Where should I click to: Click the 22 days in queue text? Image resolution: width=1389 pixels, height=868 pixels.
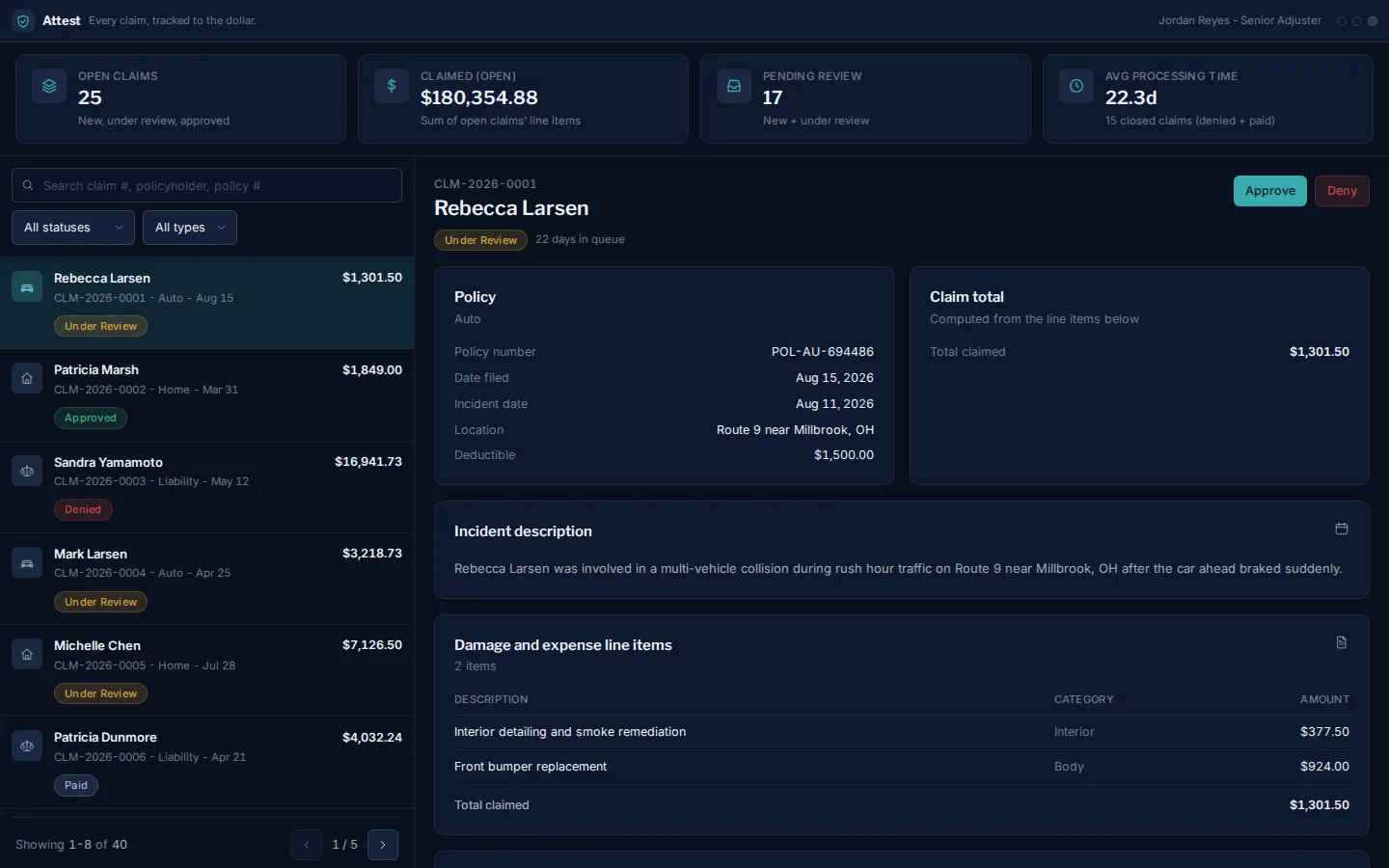click(580, 239)
